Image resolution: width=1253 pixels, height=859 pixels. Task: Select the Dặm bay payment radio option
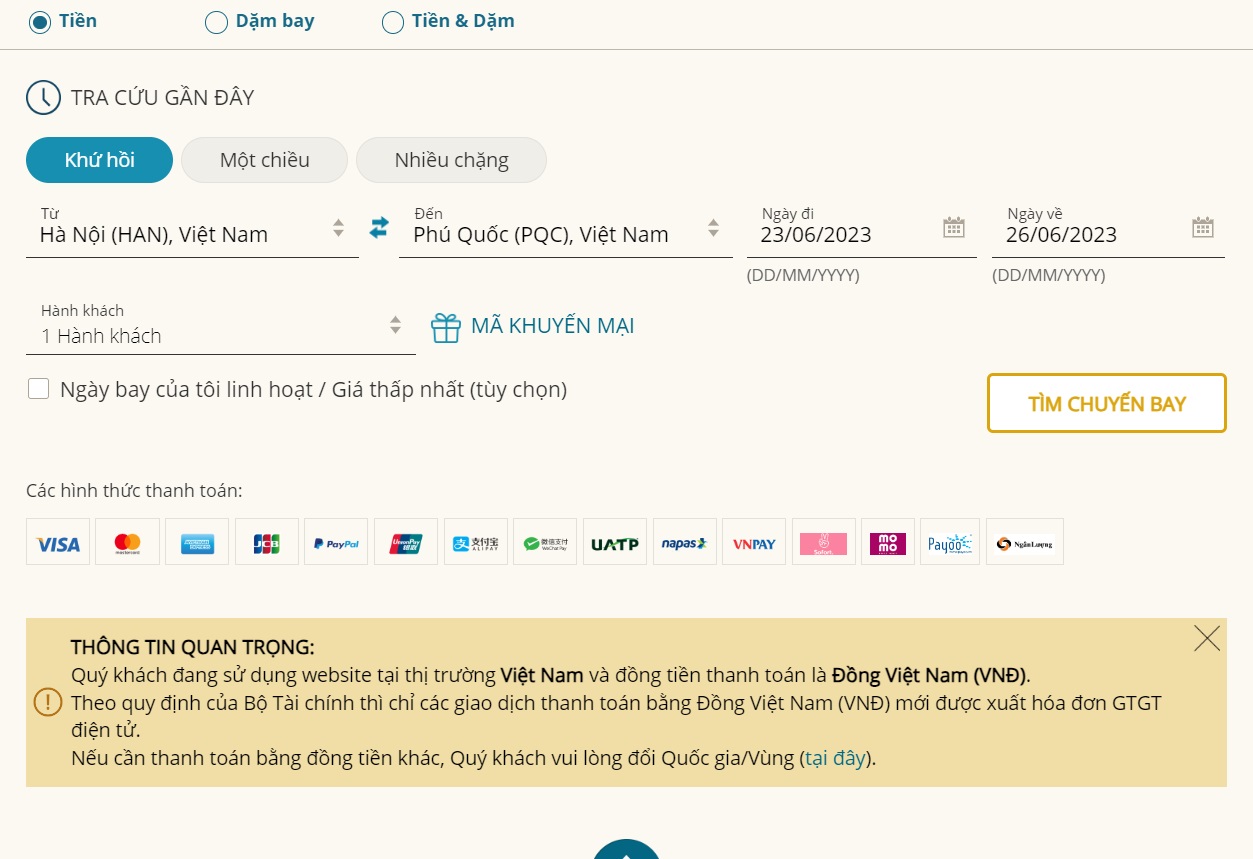(216, 21)
